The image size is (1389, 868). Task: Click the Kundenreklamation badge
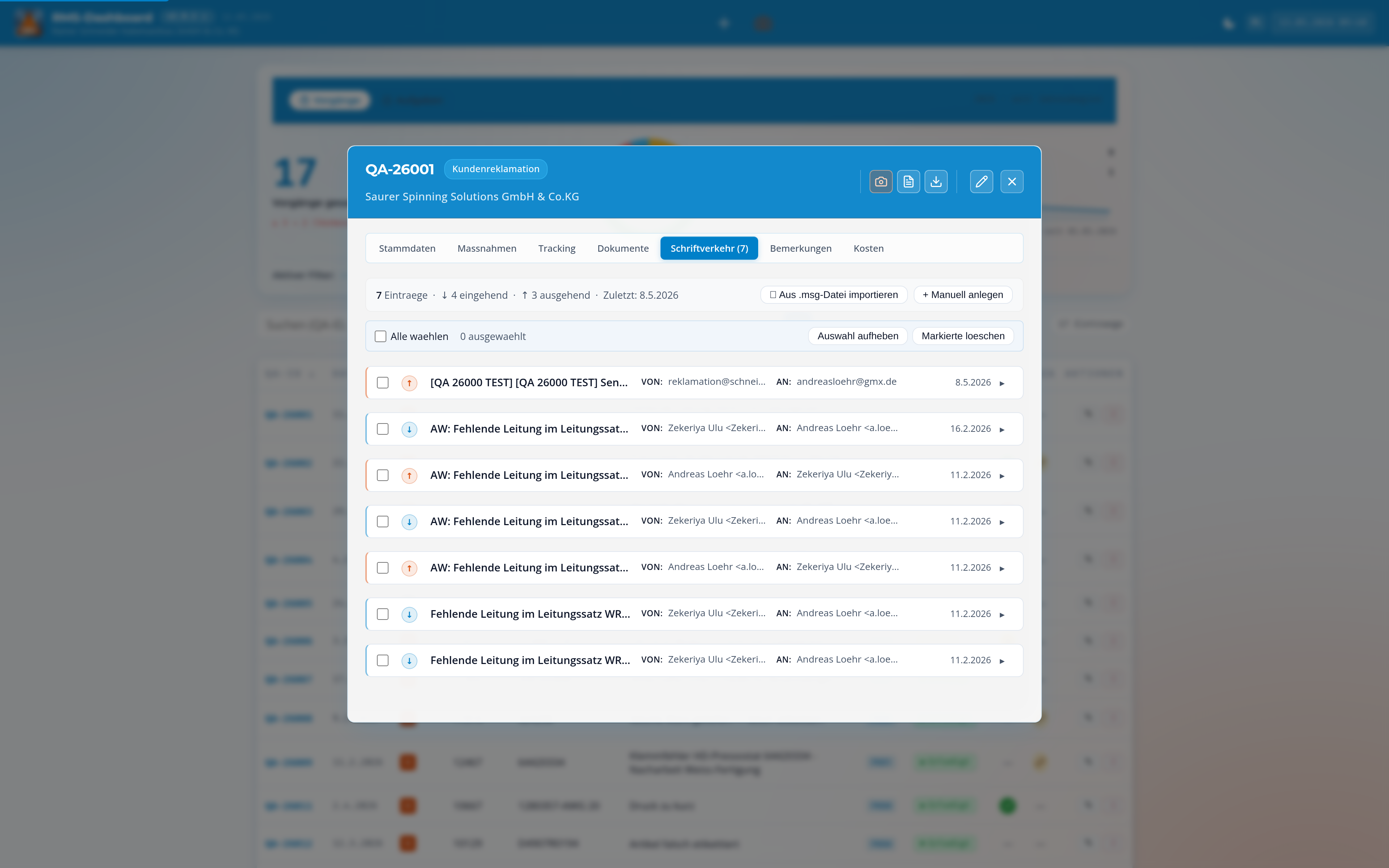[496, 169]
